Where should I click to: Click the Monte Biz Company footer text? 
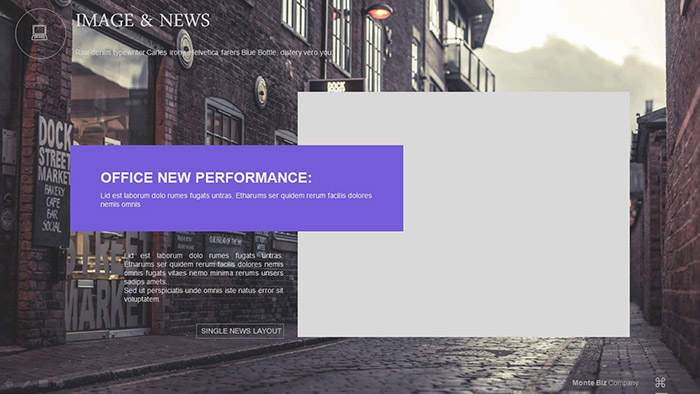tap(605, 383)
